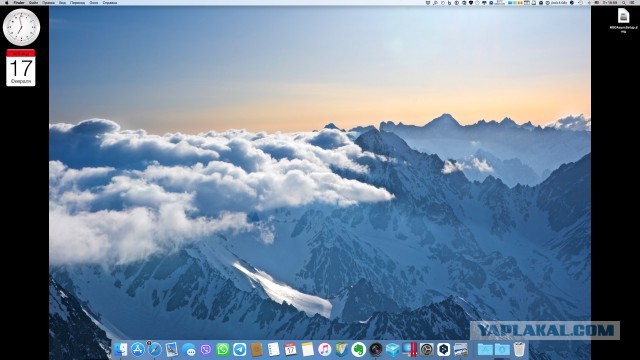Open the brown notebook icon in Dock
This screenshot has width=640, height=360.
(257, 349)
